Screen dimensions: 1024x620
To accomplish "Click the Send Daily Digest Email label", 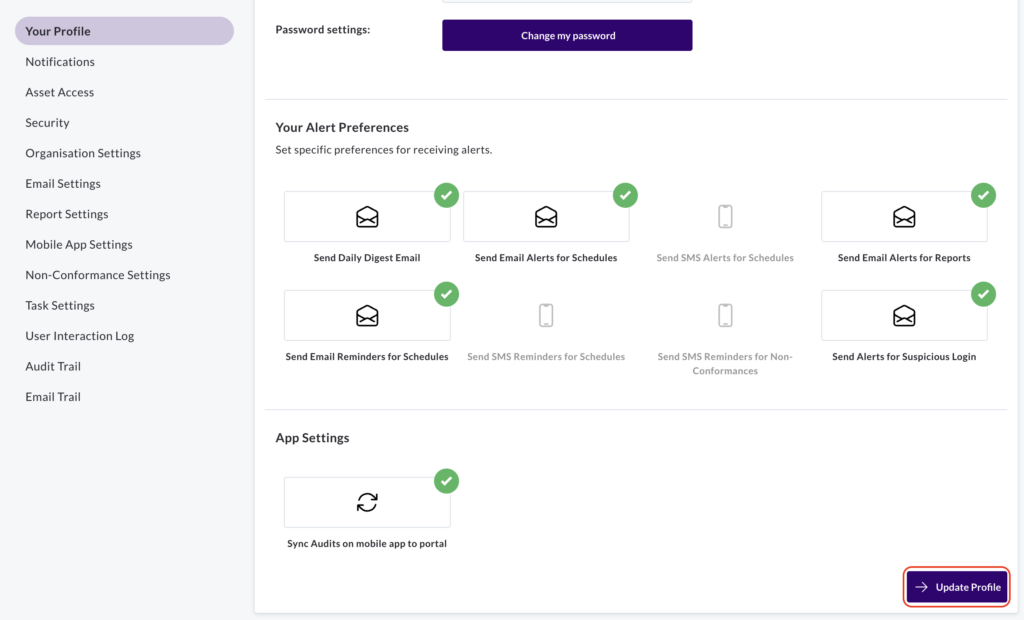I will (x=367, y=257).
